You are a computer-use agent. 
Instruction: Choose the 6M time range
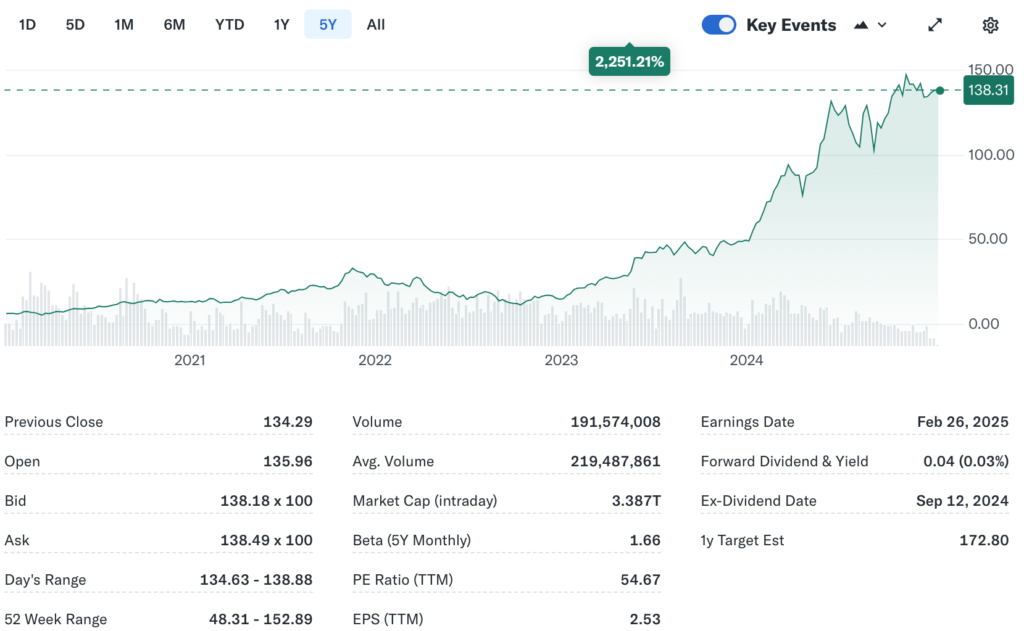tap(174, 24)
